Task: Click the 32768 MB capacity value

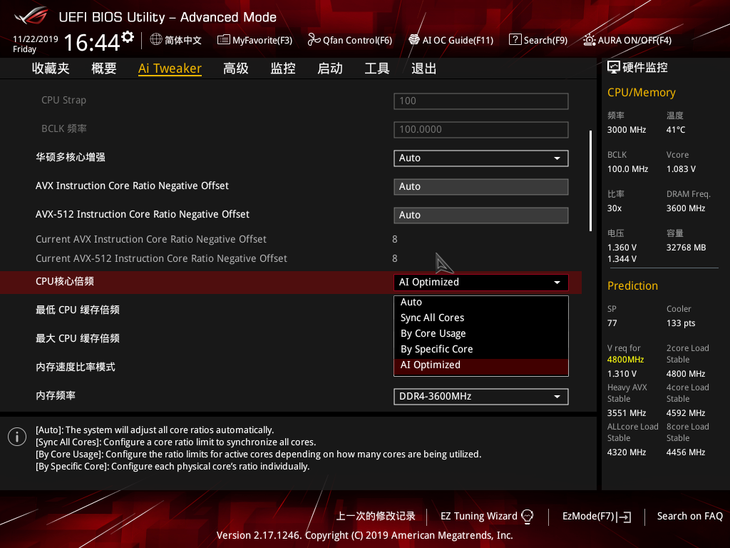Action: pos(686,247)
